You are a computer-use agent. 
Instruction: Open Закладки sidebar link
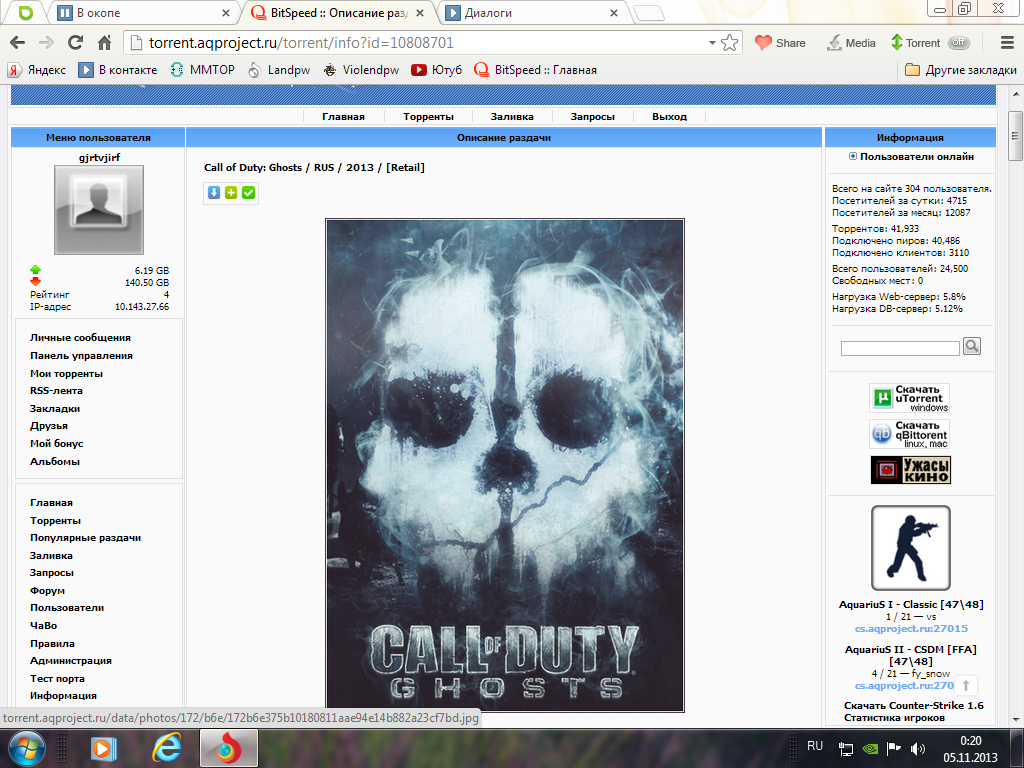point(55,408)
